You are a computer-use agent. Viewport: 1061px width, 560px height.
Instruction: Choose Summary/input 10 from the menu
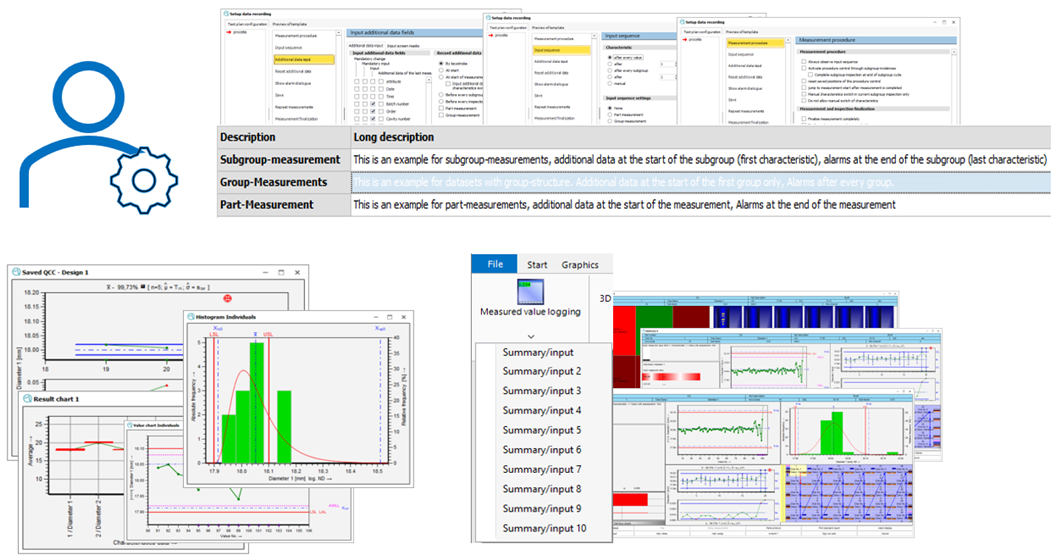(544, 528)
